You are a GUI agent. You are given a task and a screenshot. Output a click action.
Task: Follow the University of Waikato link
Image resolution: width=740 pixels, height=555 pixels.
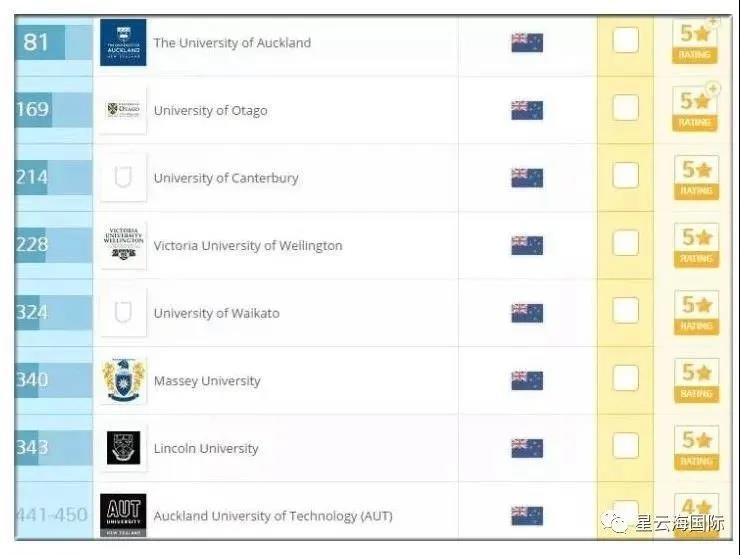coord(216,313)
